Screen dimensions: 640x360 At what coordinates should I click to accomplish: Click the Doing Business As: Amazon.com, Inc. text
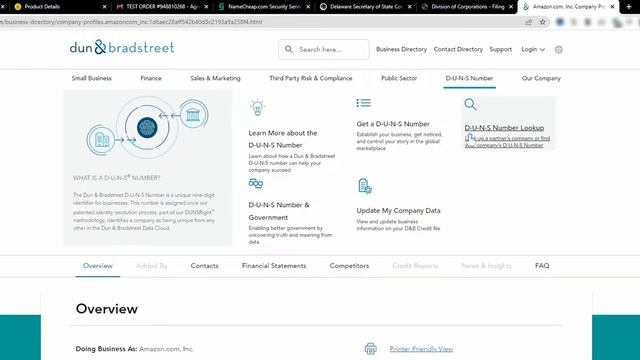(134, 349)
